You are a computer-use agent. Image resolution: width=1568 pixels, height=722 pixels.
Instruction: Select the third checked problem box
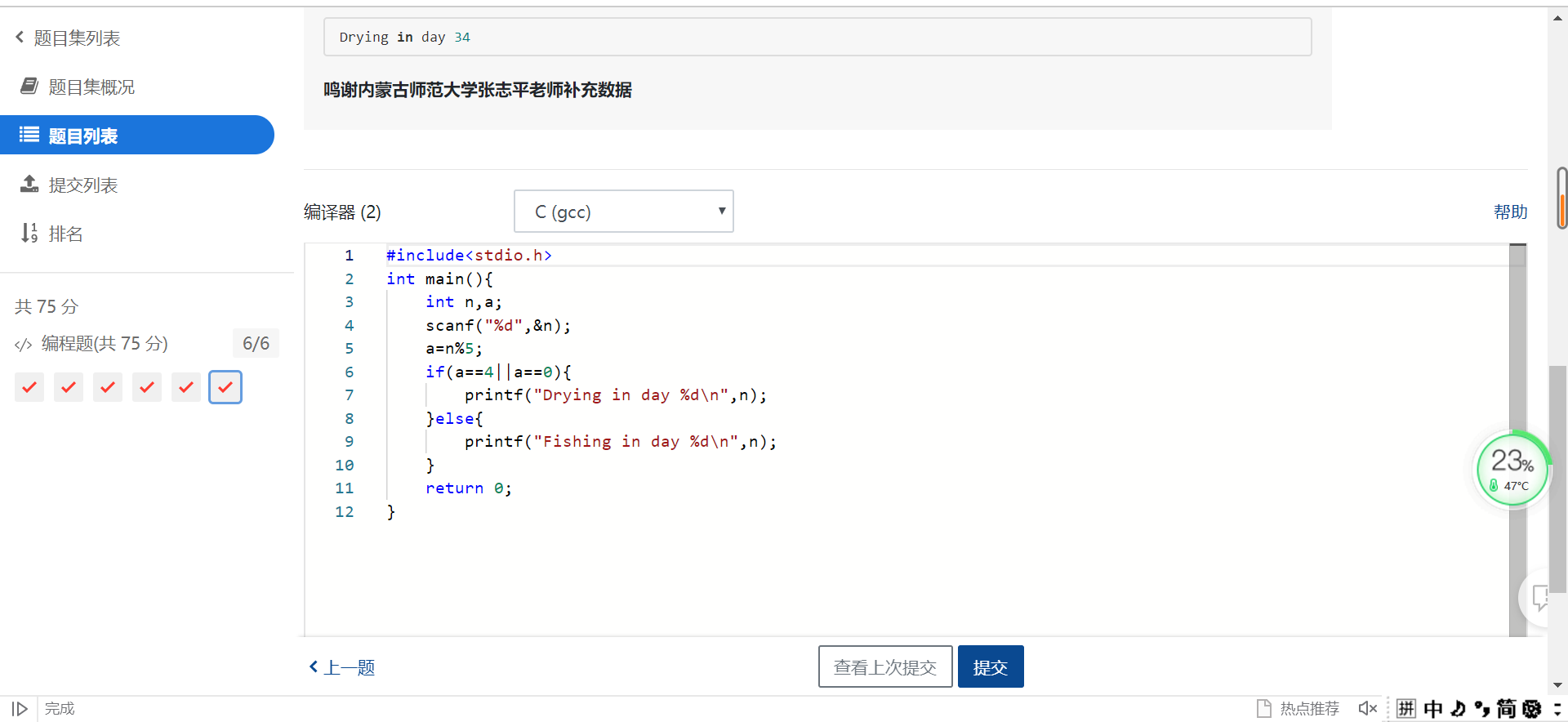click(x=108, y=387)
